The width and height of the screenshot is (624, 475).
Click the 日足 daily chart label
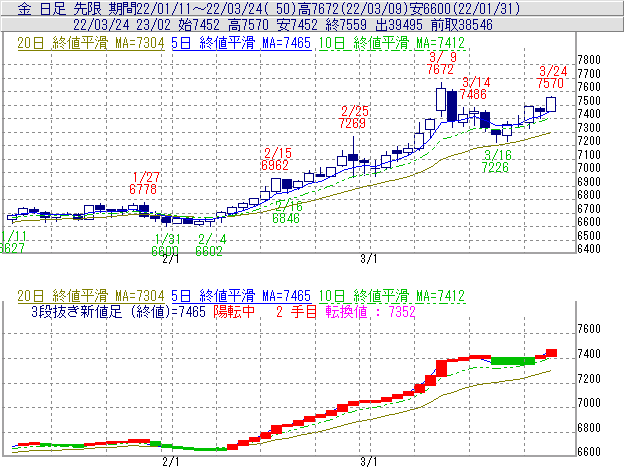(53, 8)
